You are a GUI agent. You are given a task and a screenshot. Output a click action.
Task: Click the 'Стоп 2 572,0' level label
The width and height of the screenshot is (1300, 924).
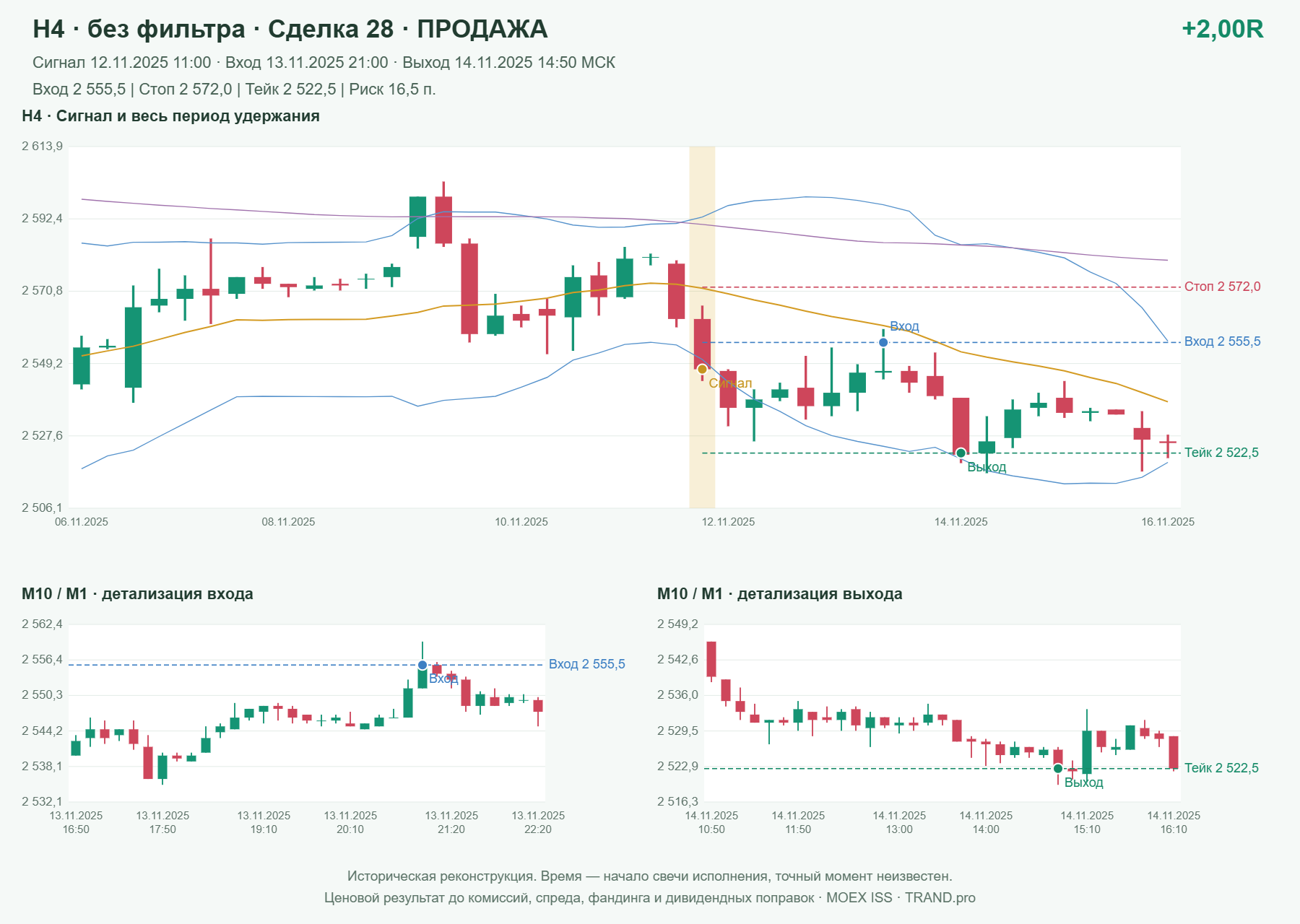tap(1222, 287)
